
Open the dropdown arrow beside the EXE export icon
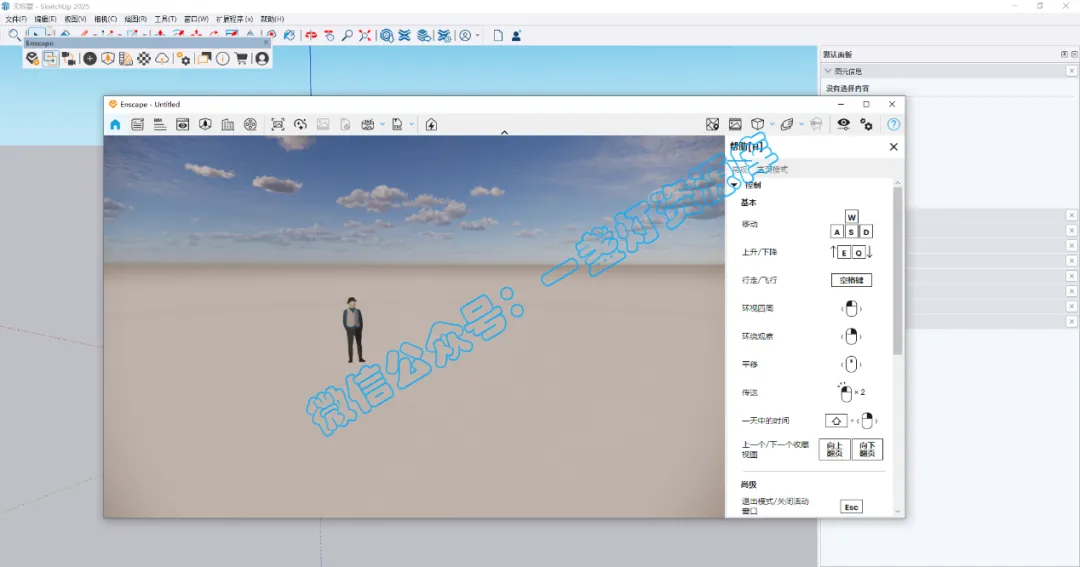coord(412,125)
